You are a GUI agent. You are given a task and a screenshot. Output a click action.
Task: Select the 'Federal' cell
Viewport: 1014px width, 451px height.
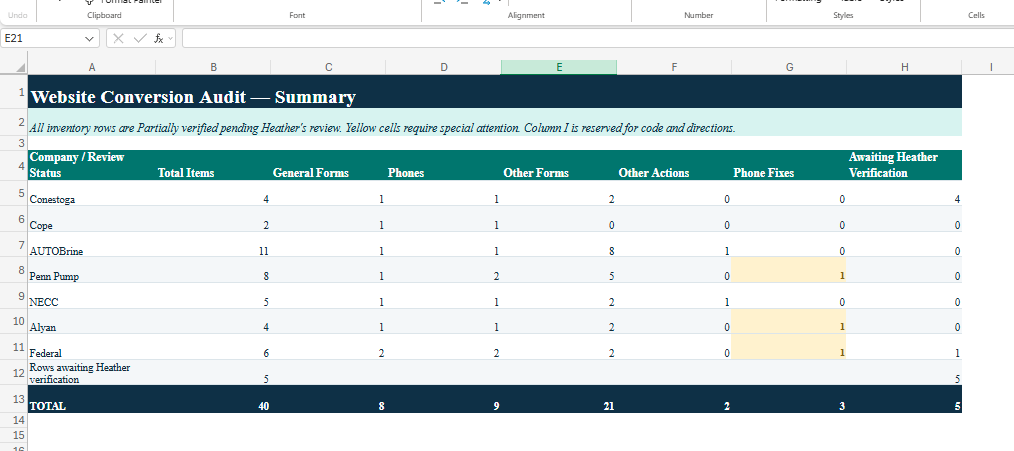point(92,347)
